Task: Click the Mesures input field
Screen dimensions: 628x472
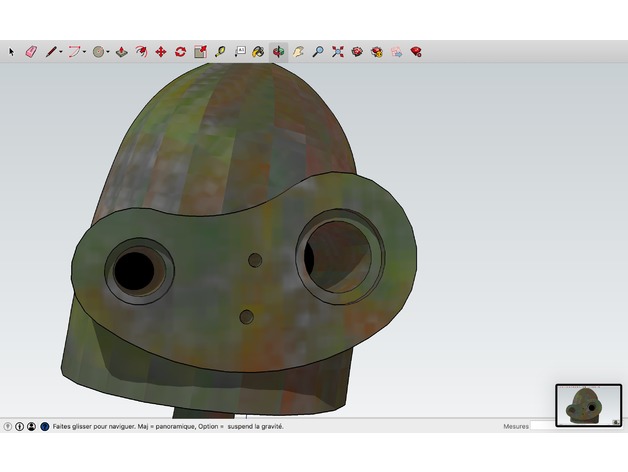Action: click(543, 426)
